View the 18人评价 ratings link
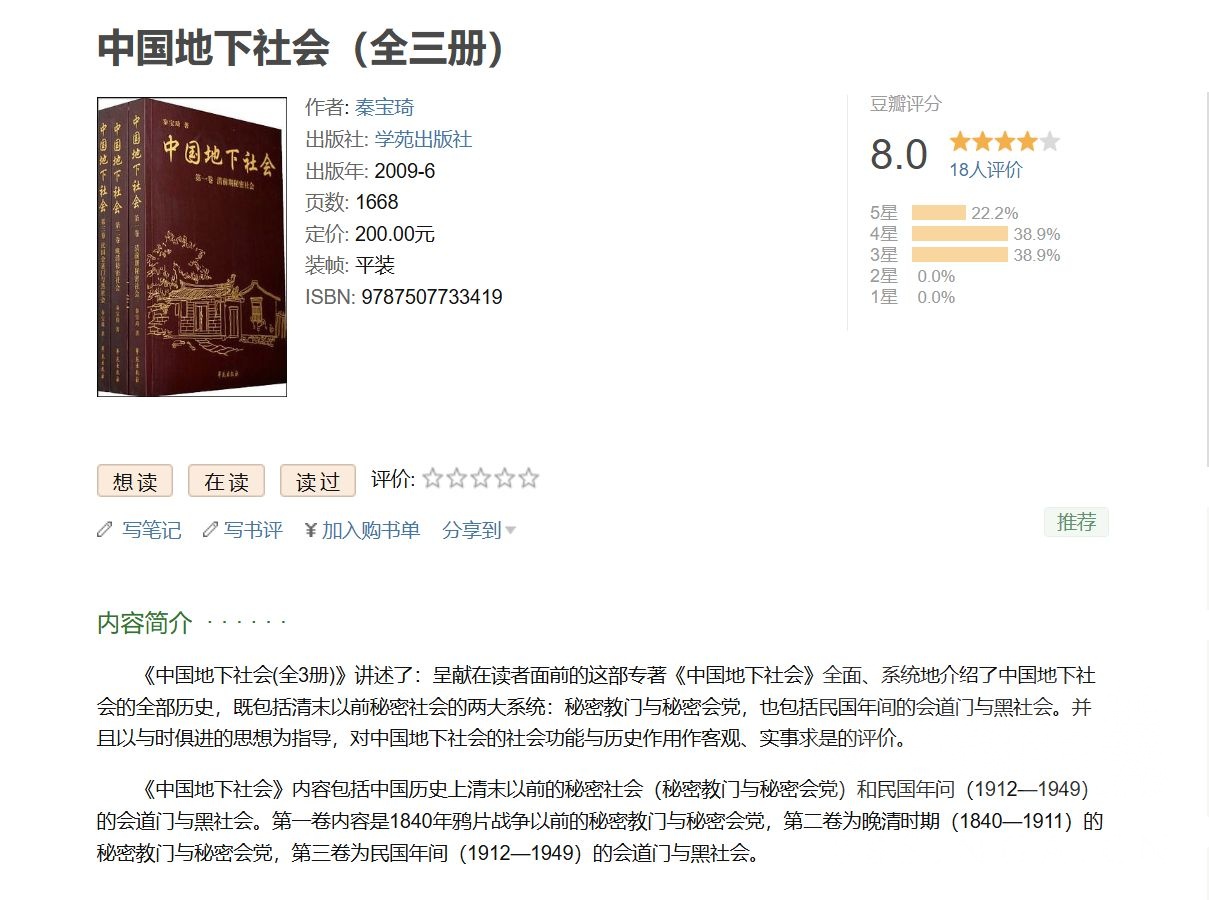Screen dimensions: 1209x900 [x=986, y=170]
